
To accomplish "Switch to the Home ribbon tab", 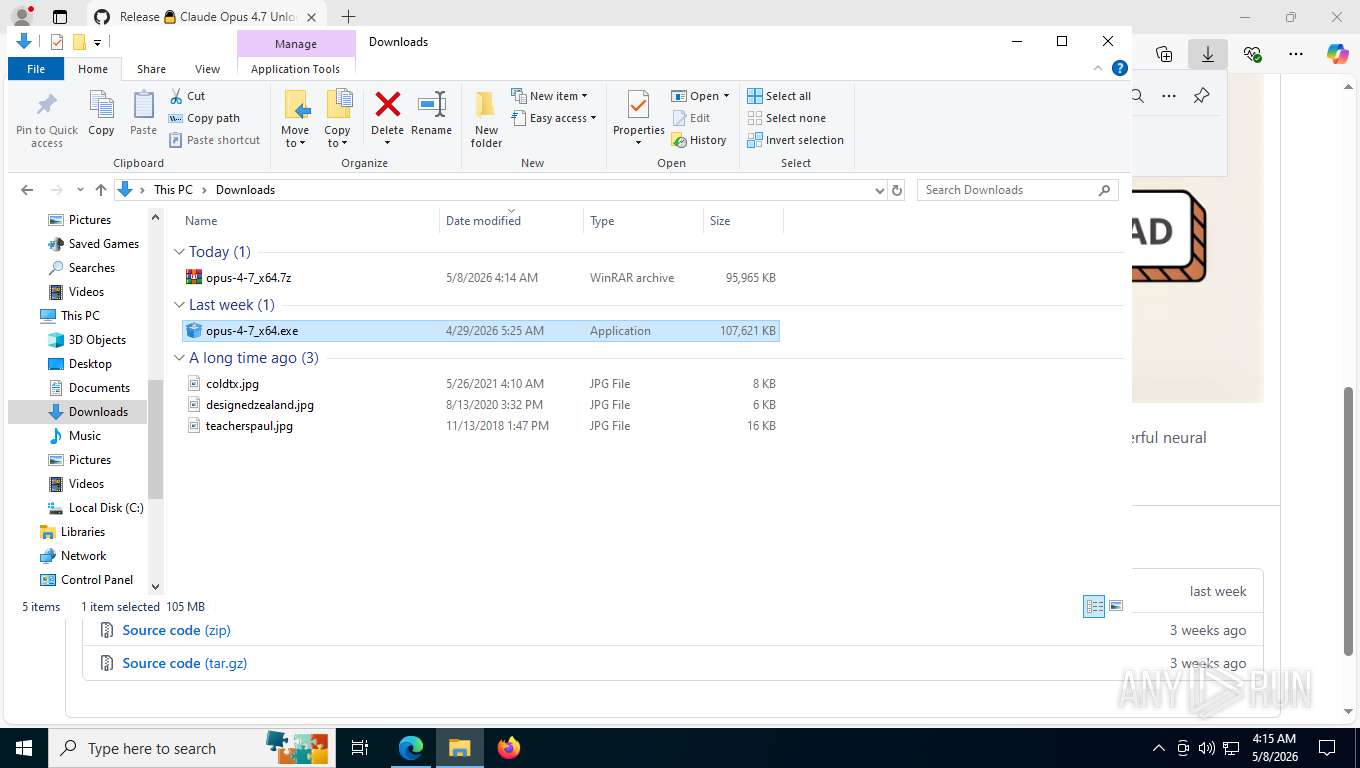I will pyautogui.click(x=93, y=69).
